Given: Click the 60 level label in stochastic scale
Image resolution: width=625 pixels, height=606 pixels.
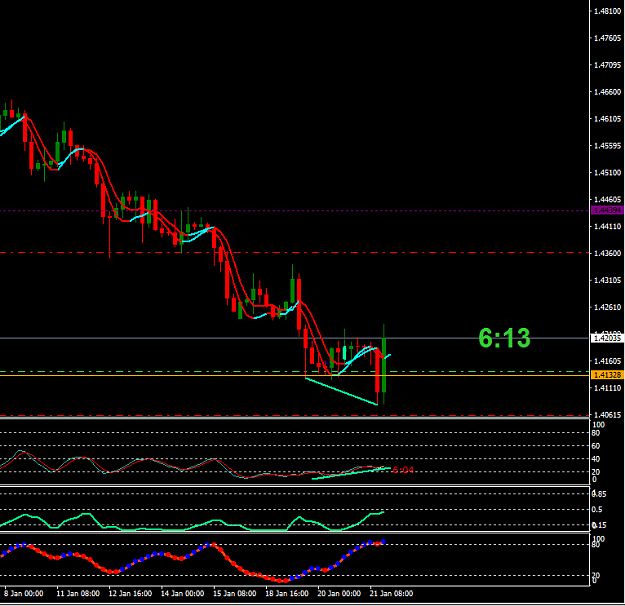Looking at the screenshot, I should coord(596,446).
